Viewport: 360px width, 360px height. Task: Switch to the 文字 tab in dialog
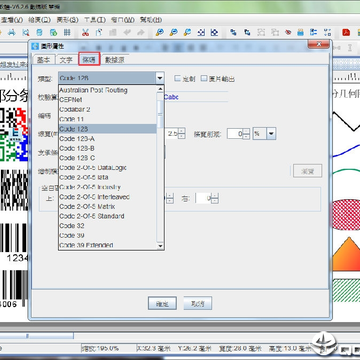click(66, 60)
